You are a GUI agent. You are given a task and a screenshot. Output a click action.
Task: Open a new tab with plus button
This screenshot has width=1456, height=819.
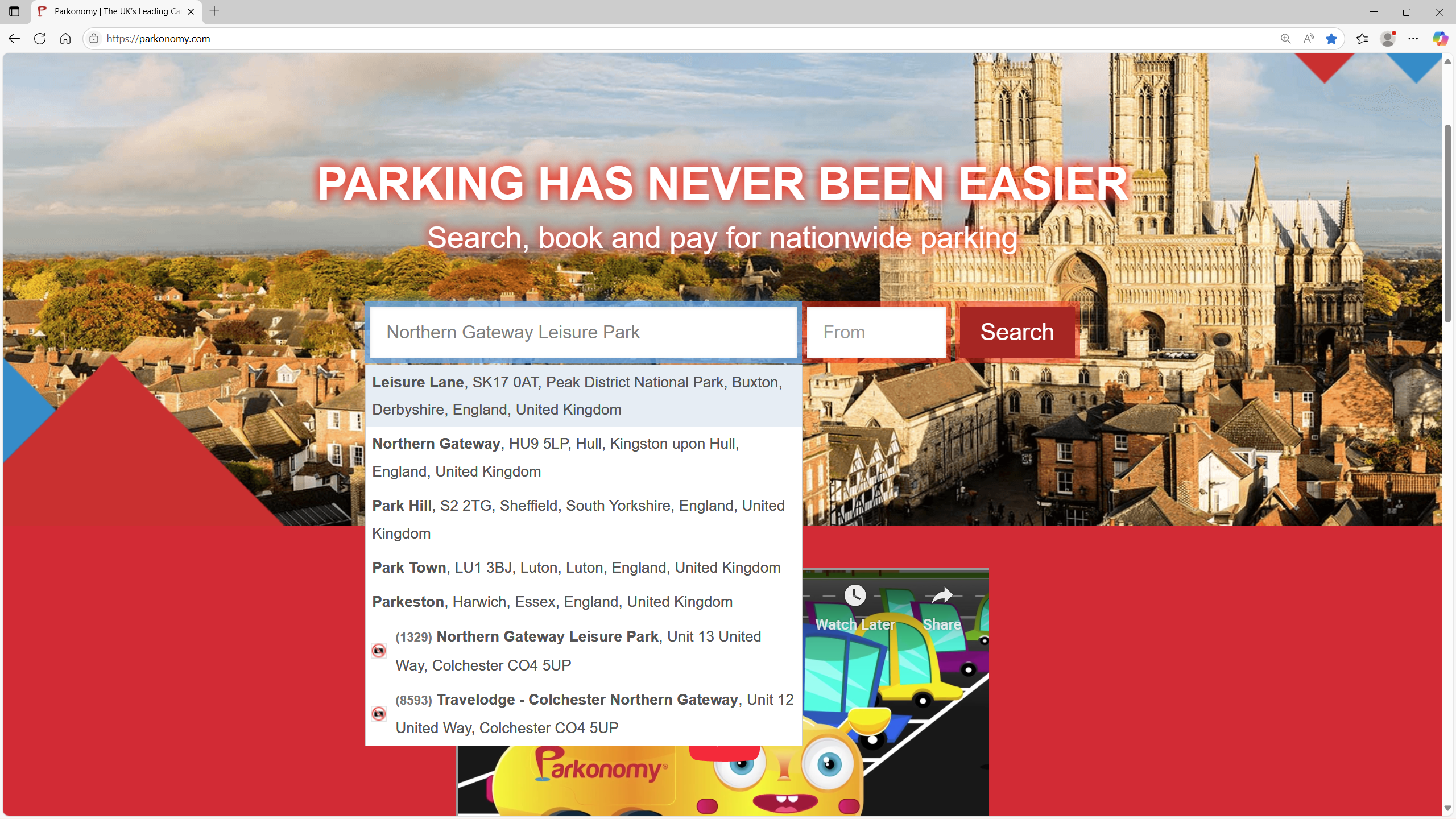click(214, 11)
